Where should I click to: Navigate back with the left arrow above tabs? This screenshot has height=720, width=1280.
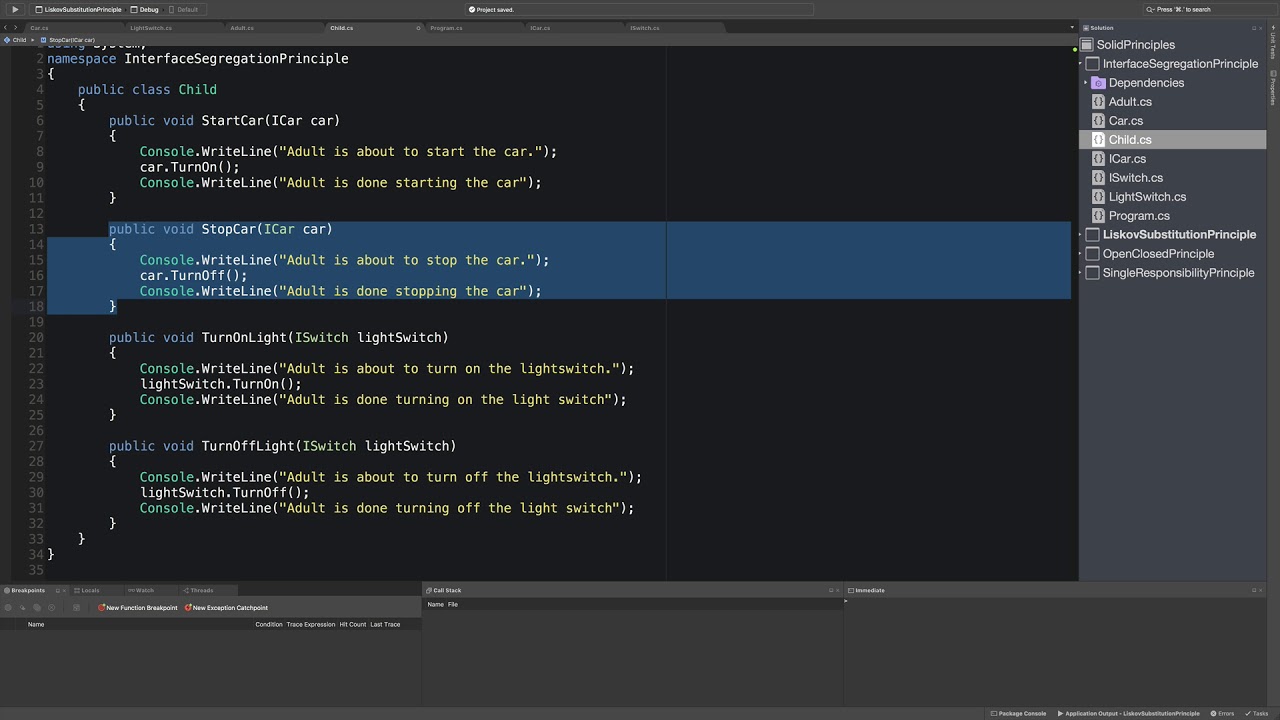click(x=7, y=28)
